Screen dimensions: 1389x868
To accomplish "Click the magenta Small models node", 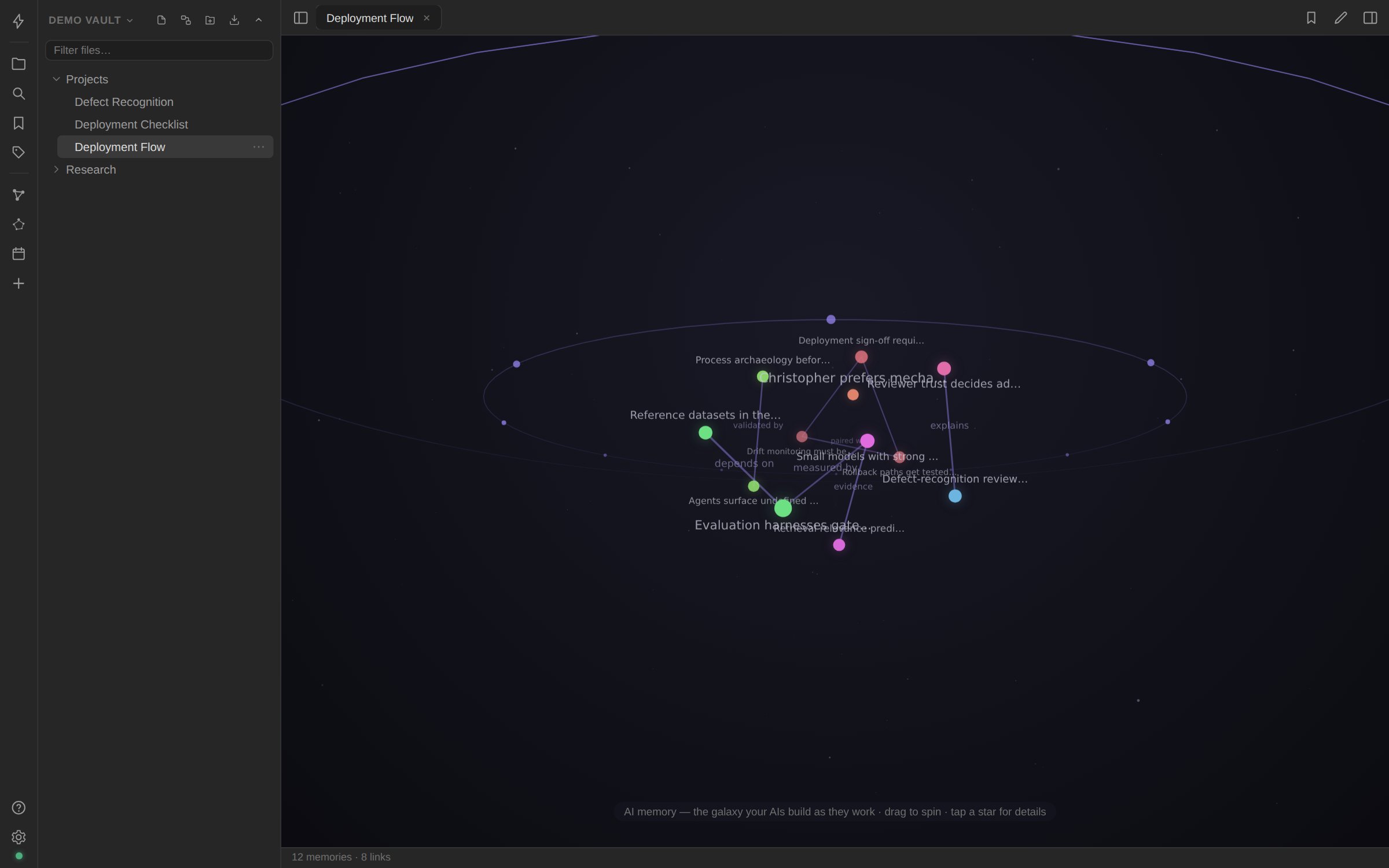I will 867,441.
